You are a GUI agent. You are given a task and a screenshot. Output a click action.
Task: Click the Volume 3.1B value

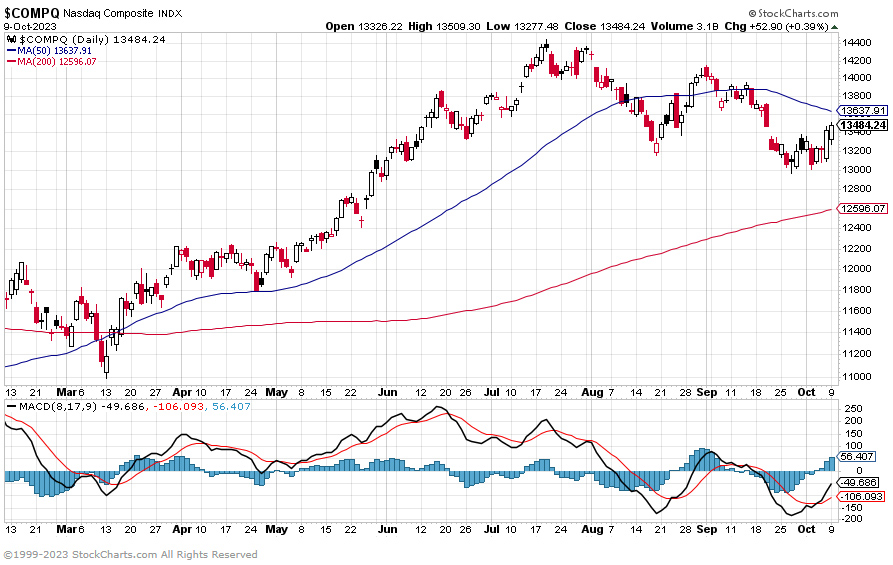[x=685, y=26]
